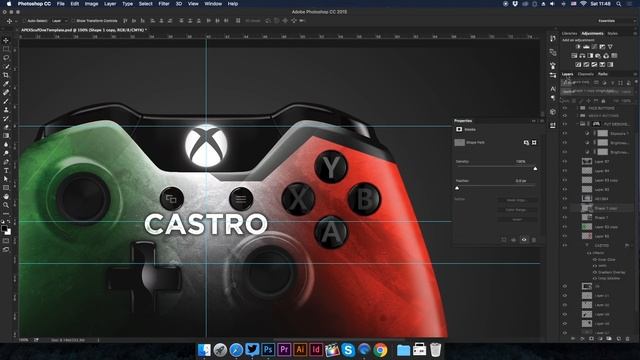Toggle Drop Shadow effect visibility
Screen dimensions: 640x360
pyautogui.click(x=595, y=278)
